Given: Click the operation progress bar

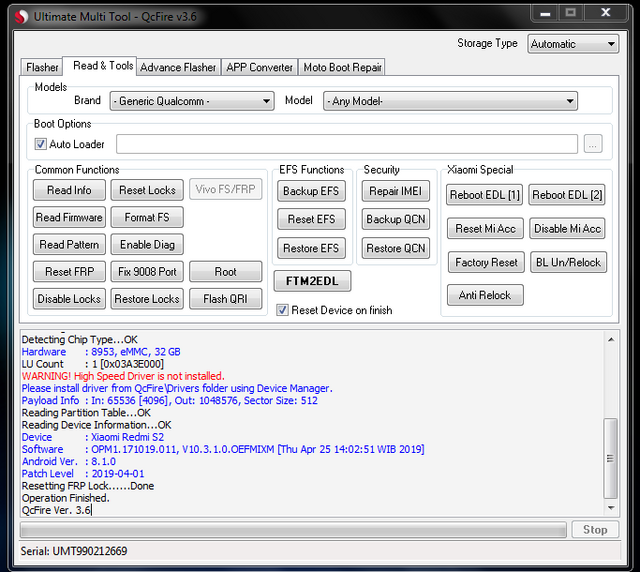Looking at the screenshot, I should [293, 530].
